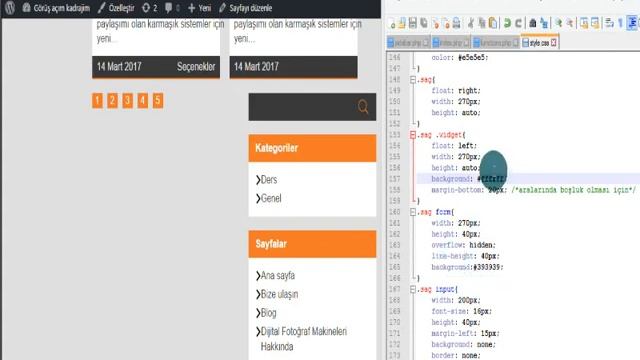Select the style.css tab

[539, 42]
